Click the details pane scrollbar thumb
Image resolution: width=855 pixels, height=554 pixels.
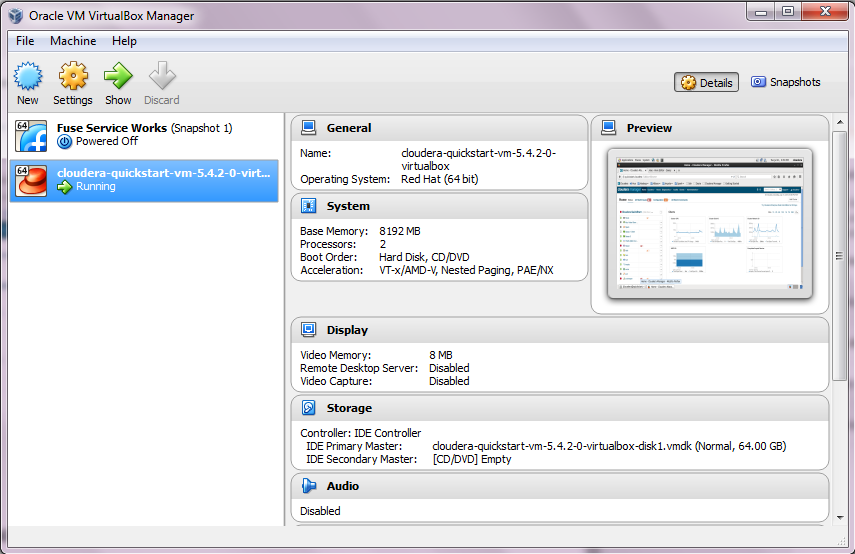point(840,256)
